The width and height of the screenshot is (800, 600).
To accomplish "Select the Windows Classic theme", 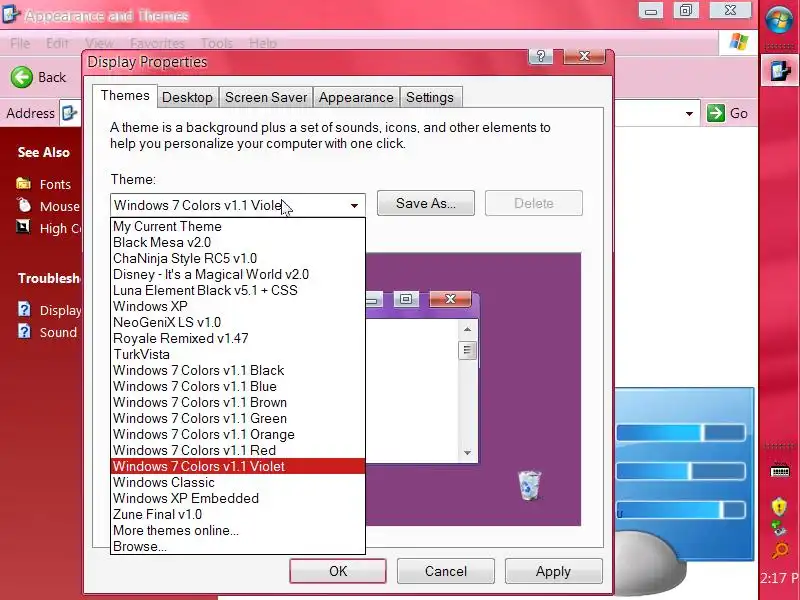I will click(238, 482).
